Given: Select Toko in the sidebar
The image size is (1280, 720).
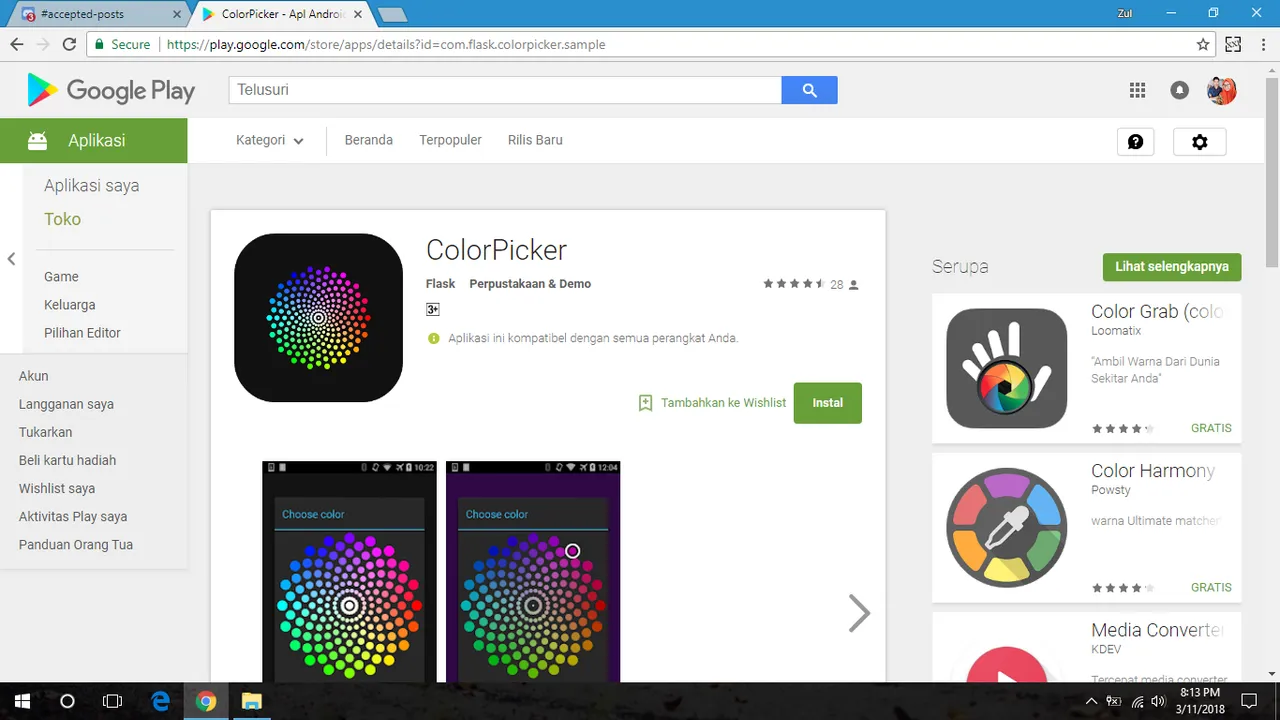Looking at the screenshot, I should click(x=62, y=219).
